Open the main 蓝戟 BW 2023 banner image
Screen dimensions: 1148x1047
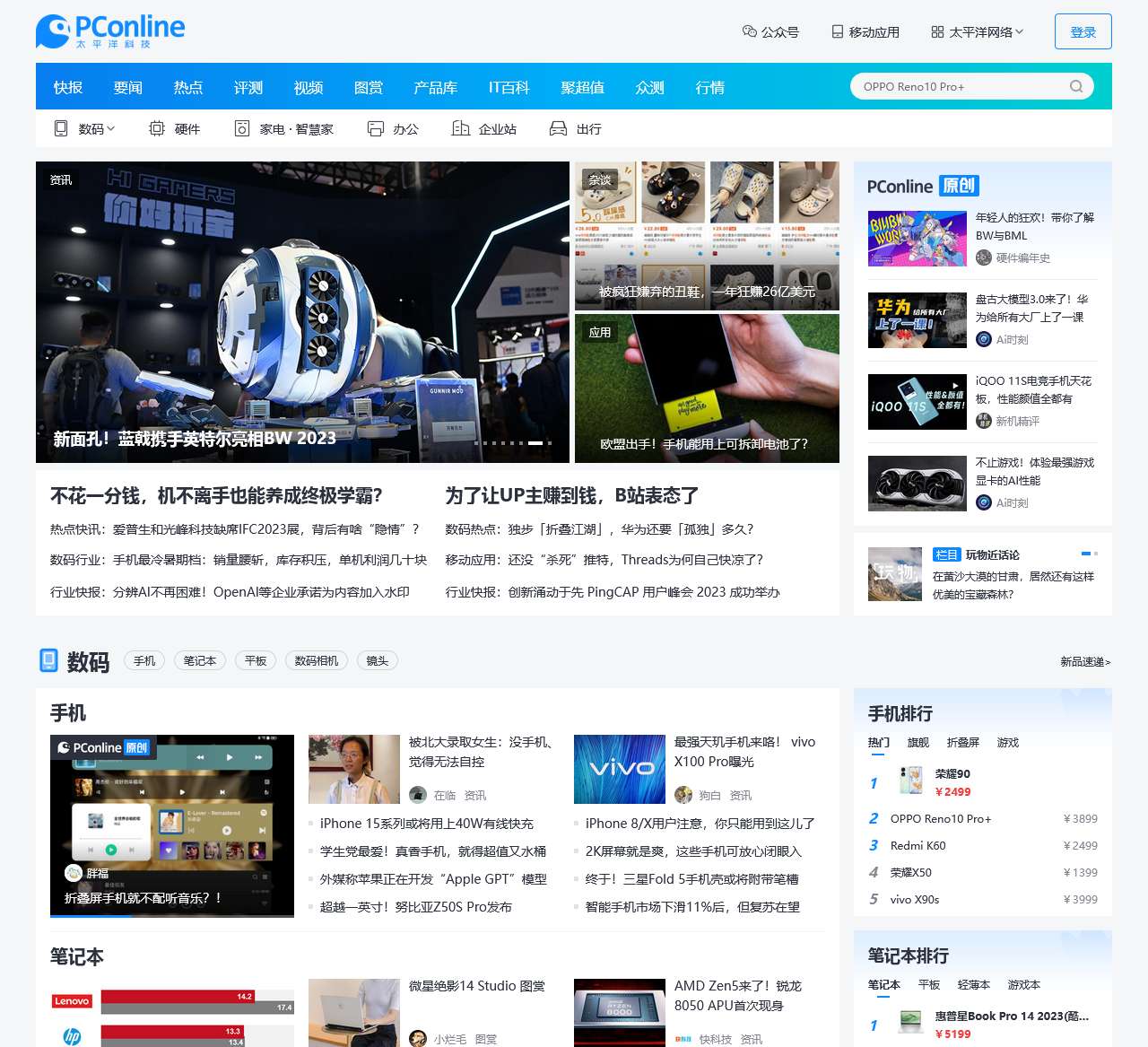pos(302,312)
